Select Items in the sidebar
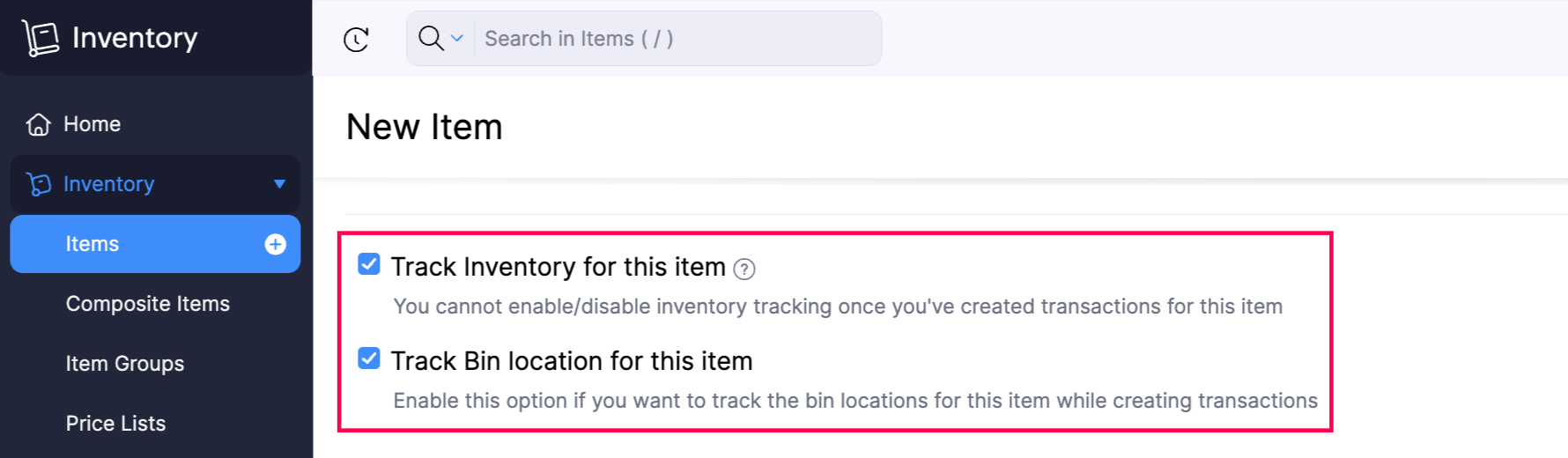This screenshot has width=1568, height=458. 92,244
